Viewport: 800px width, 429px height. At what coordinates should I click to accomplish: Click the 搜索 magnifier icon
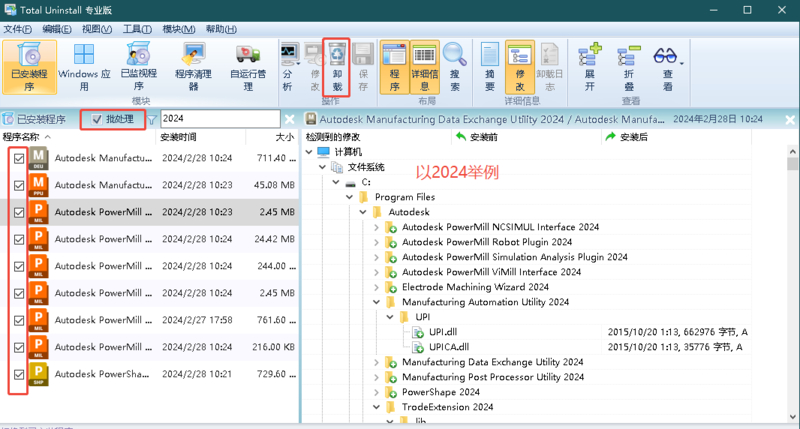tap(455, 66)
